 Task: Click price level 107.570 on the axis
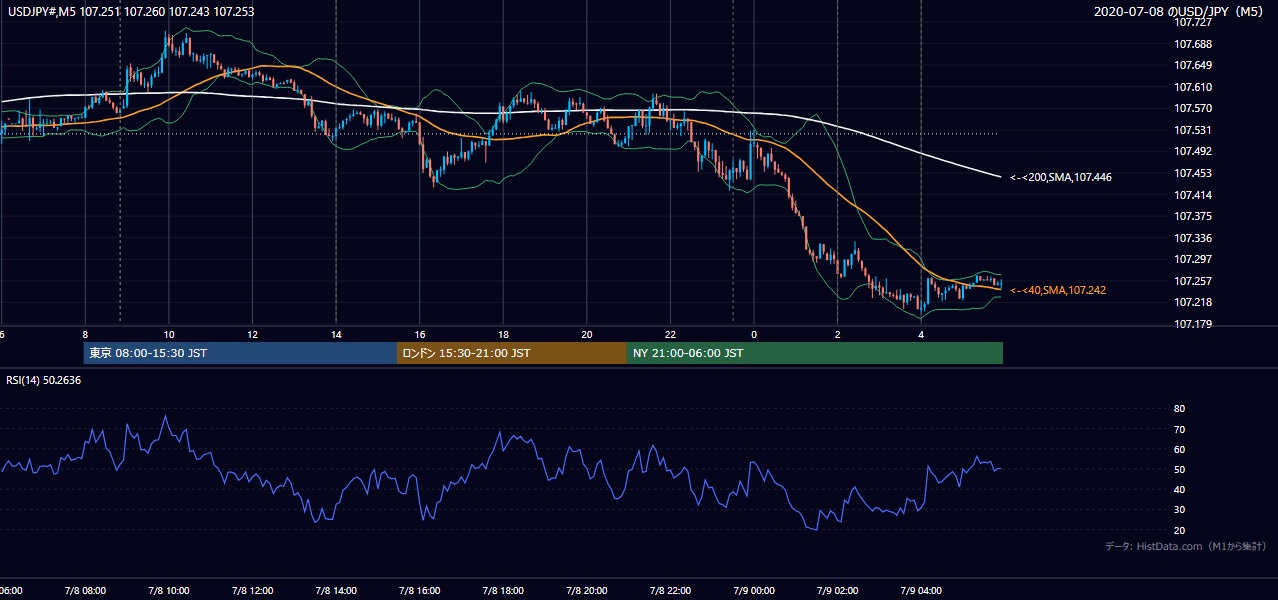[x=1193, y=108]
